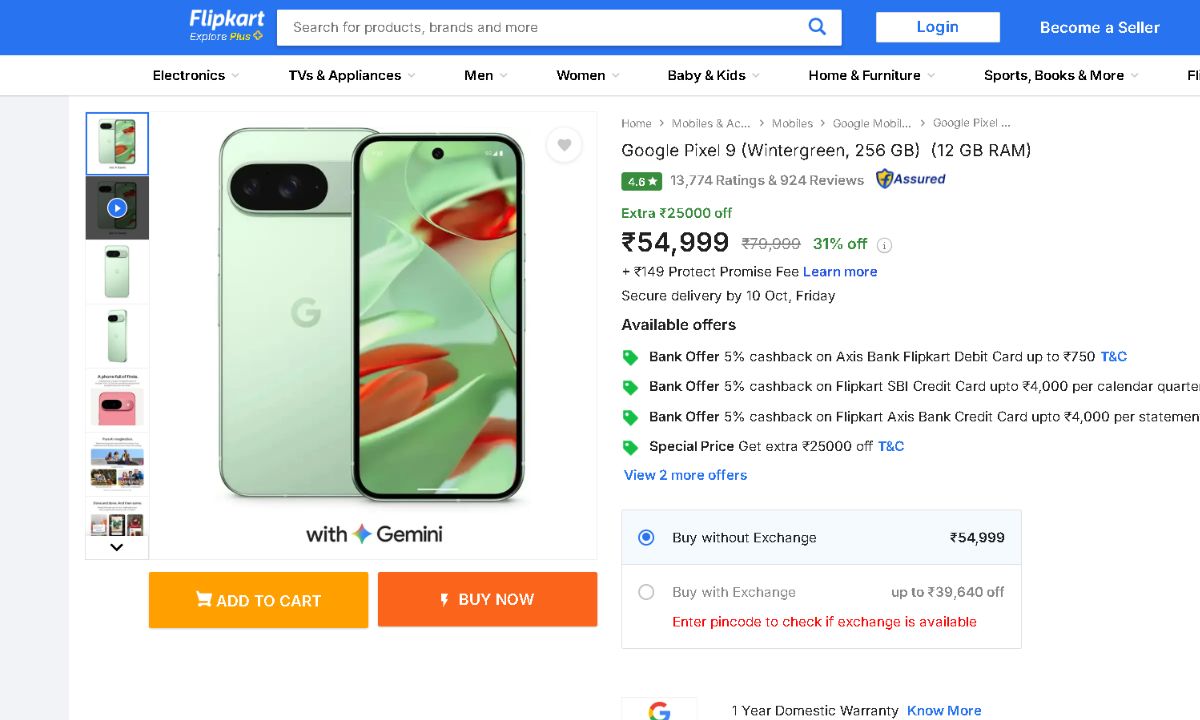Click the product search input field
This screenshot has width=1200, height=720.
tap(540, 27)
